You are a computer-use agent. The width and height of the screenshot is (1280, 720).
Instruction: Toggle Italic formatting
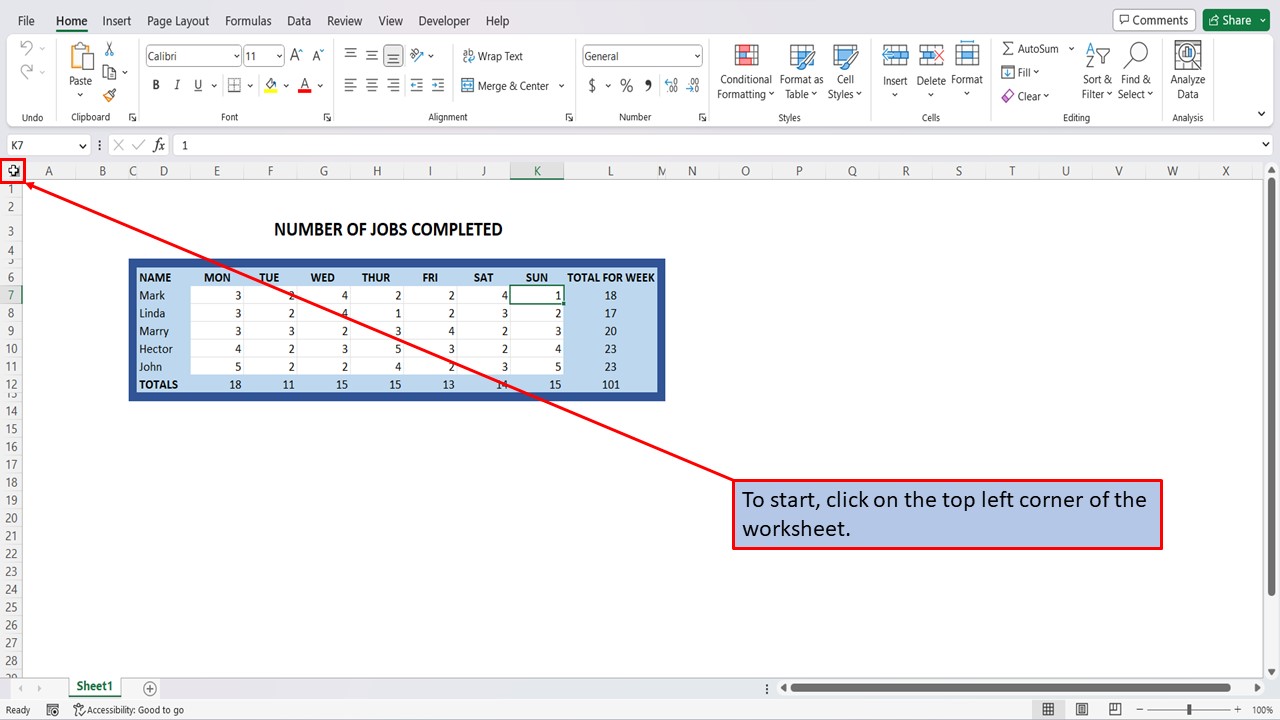(177, 86)
